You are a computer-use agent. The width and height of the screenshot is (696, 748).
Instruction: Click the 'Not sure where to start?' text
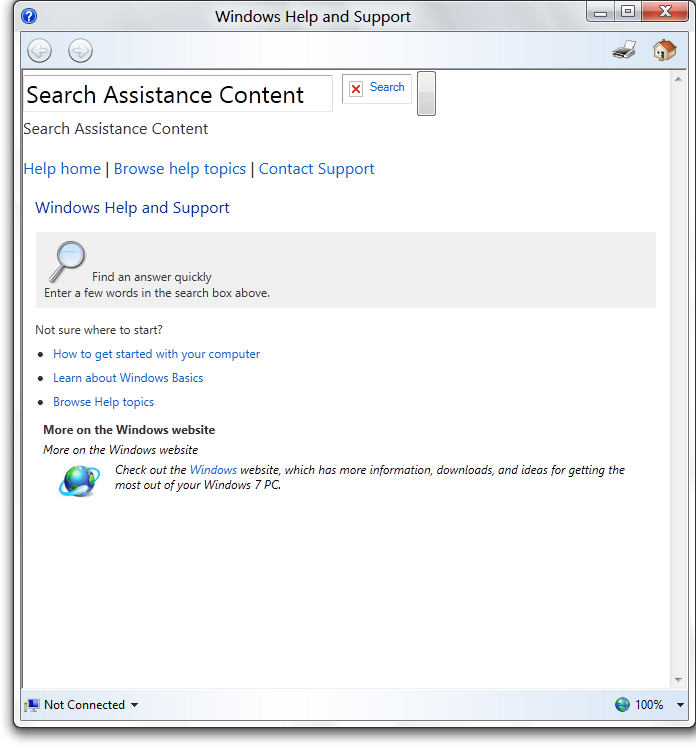click(x=99, y=330)
